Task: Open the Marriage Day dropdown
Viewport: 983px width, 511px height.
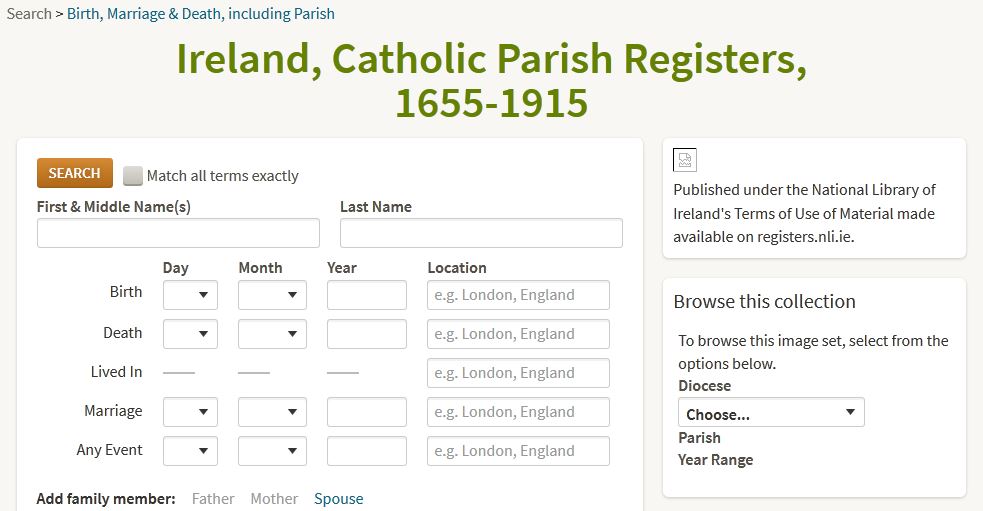Action: click(x=190, y=412)
